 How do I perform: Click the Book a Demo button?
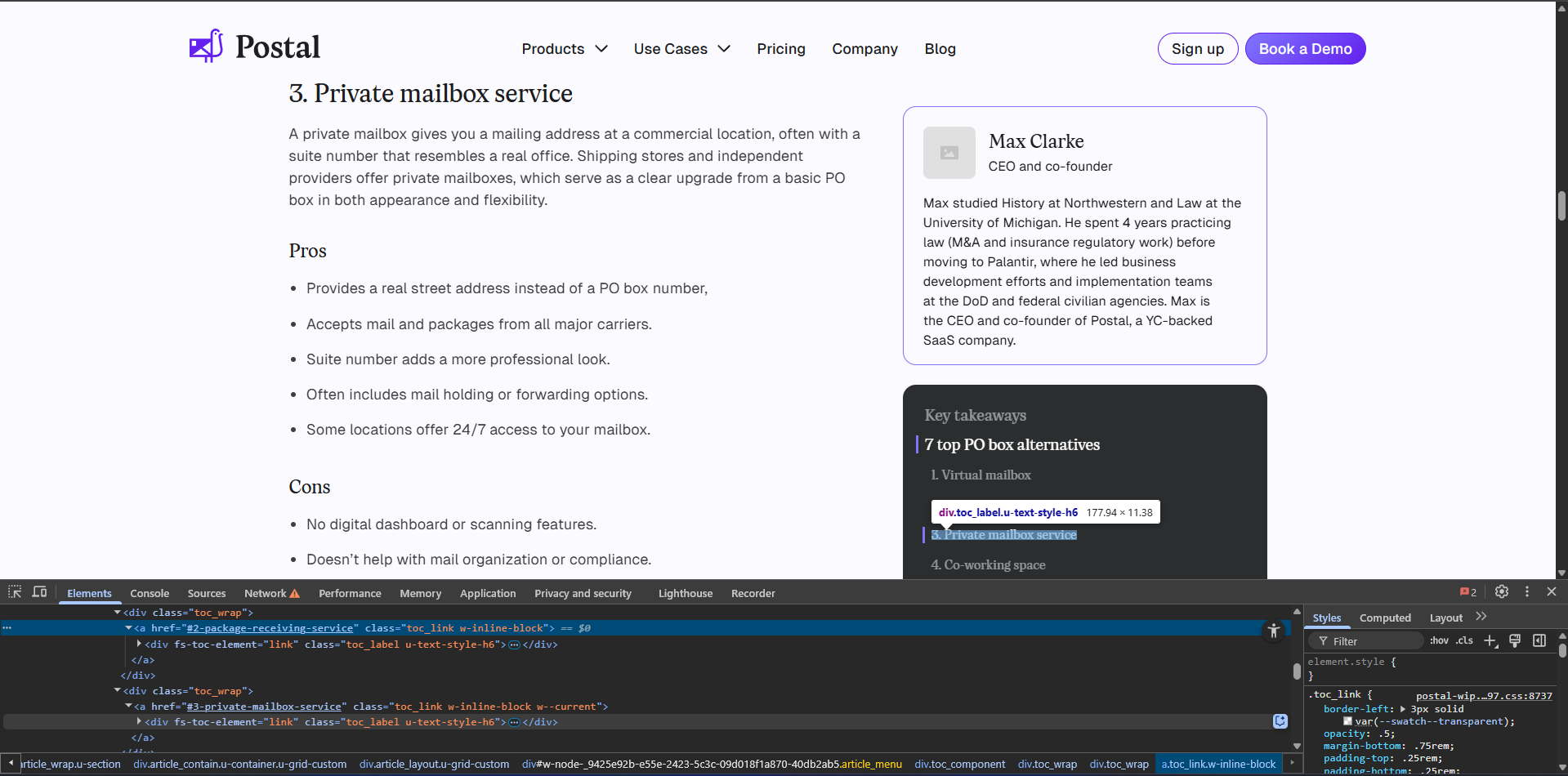[x=1305, y=49]
